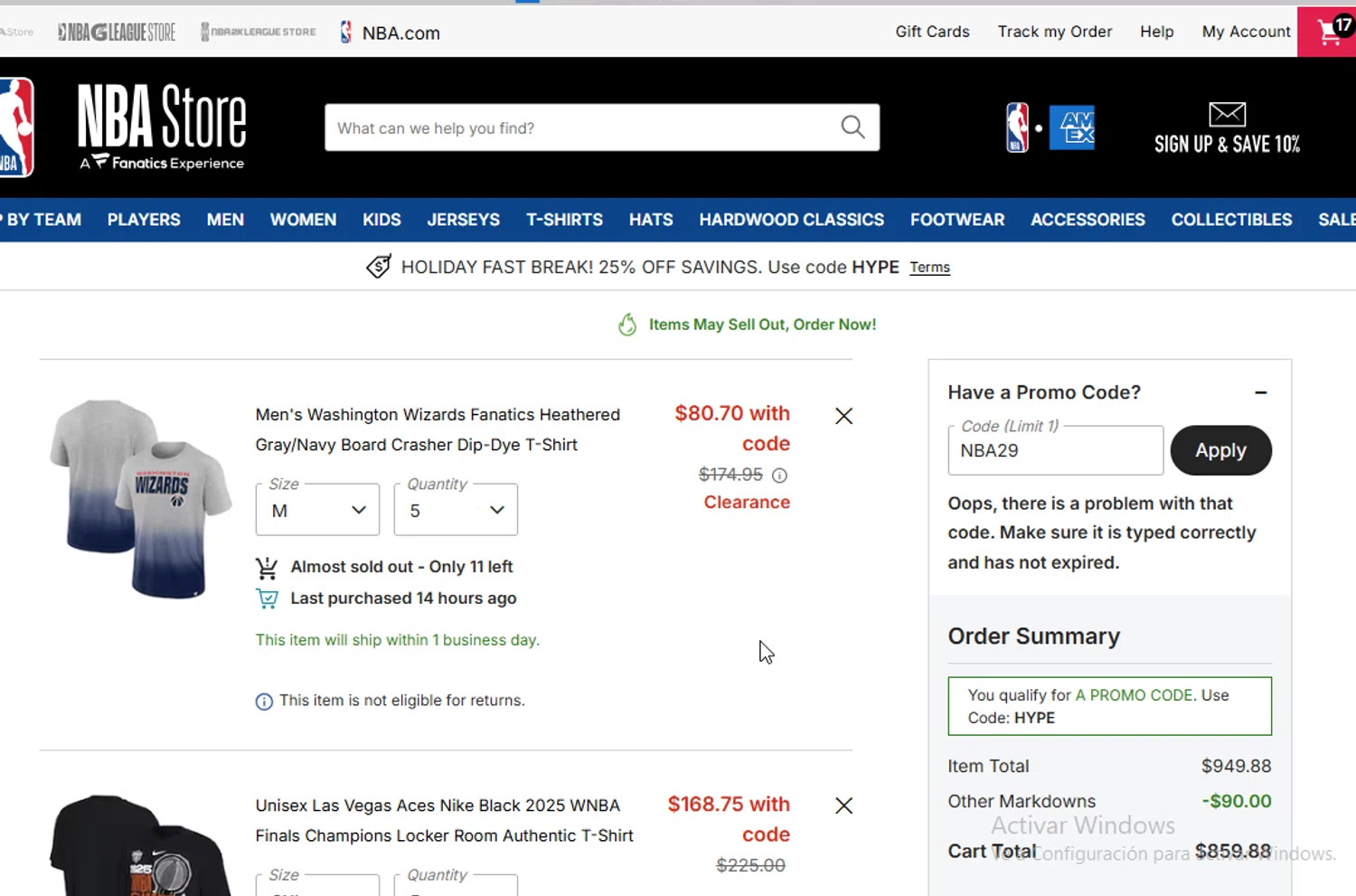Remove the Las Vegas Aces T-shirt from cart
Image resolution: width=1356 pixels, height=896 pixels.
point(843,806)
